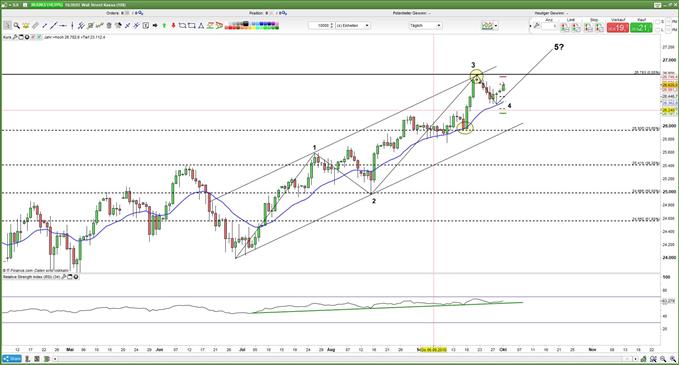
Task: Open the chart style dropdown arrow
Action: (x=496, y=26)
